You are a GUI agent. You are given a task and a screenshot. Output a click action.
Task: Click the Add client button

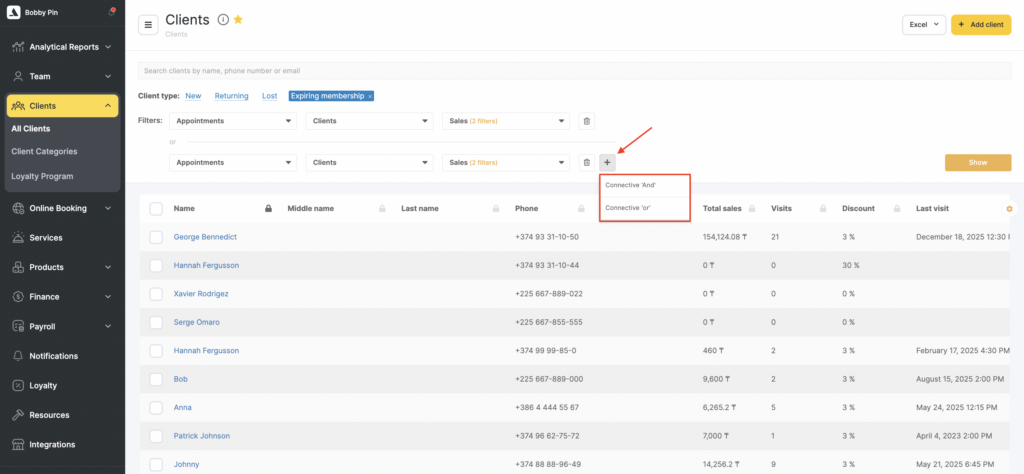coord(980,25)
